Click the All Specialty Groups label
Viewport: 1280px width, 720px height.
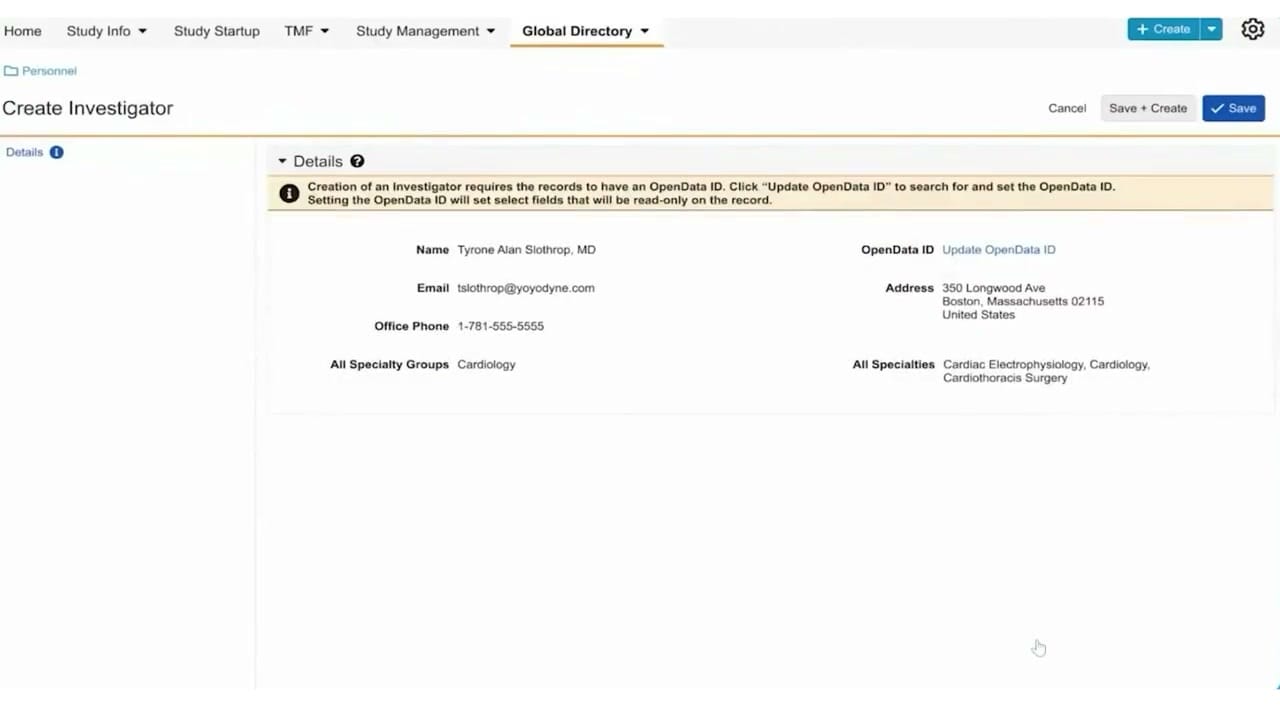[x=389, y=364]
